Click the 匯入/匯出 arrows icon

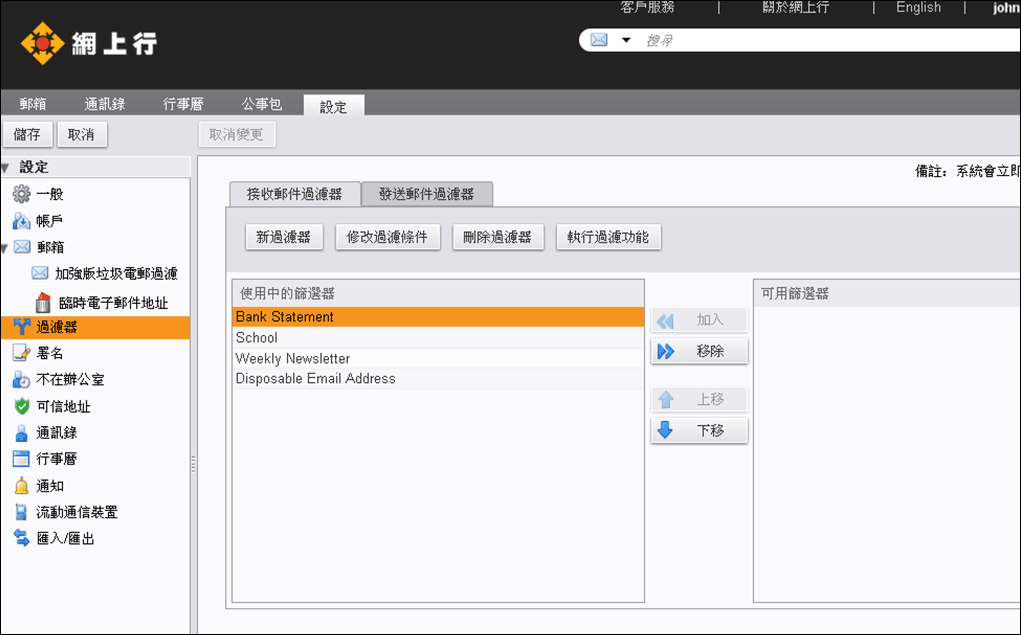(21, 538)
